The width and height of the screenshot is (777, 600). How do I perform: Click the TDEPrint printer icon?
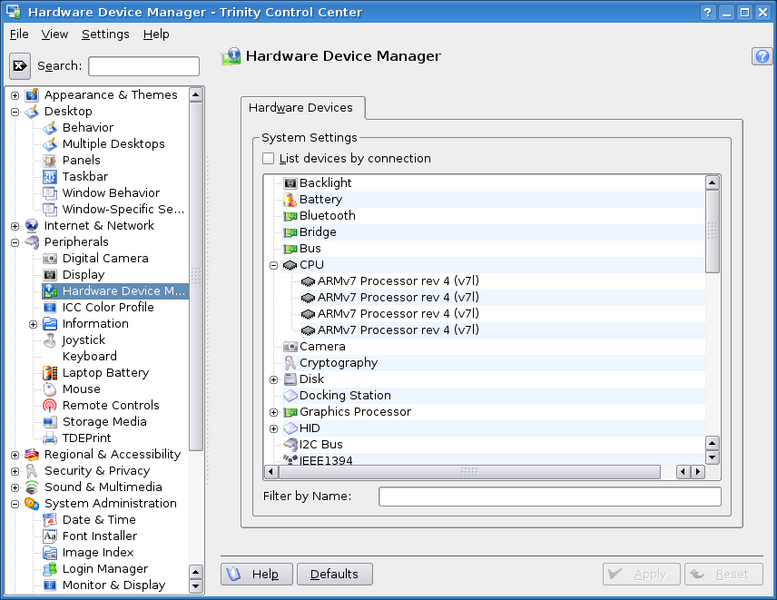(50, 438)
